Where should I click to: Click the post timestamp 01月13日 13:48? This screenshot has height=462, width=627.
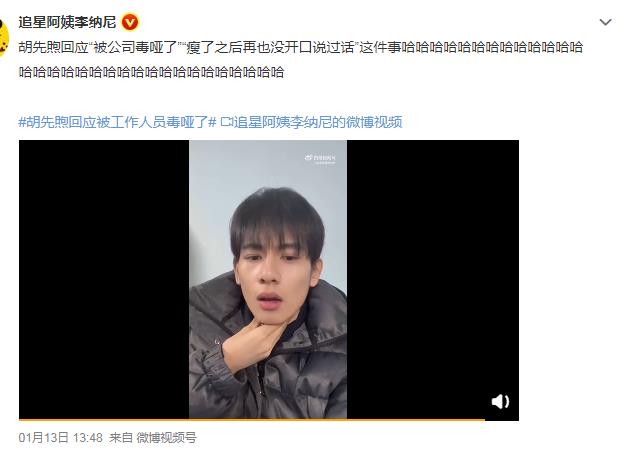pyautogui.click(x=60, y=438)
